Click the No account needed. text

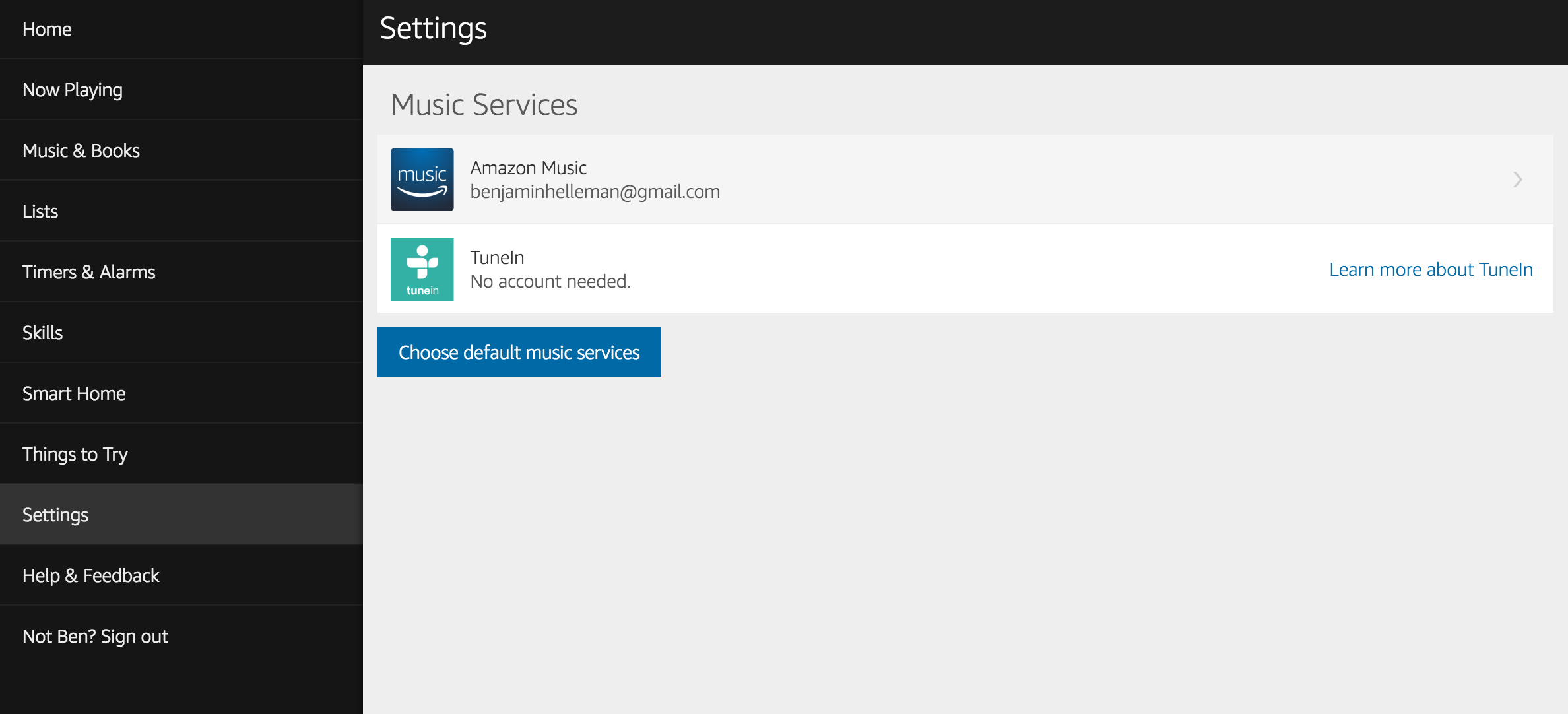550,282
